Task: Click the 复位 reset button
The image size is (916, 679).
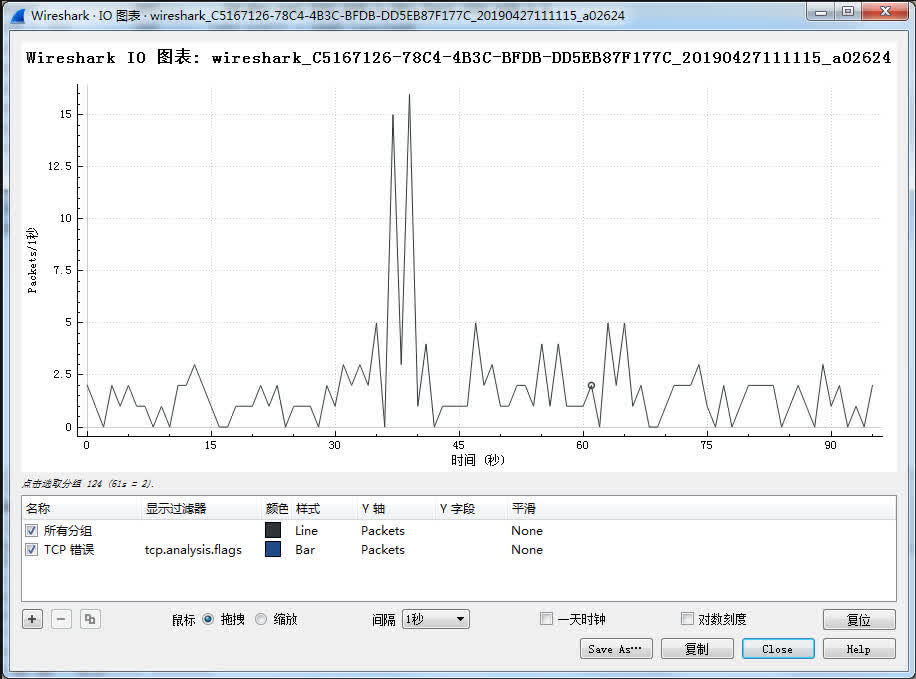Action: [x=858, y=620]
